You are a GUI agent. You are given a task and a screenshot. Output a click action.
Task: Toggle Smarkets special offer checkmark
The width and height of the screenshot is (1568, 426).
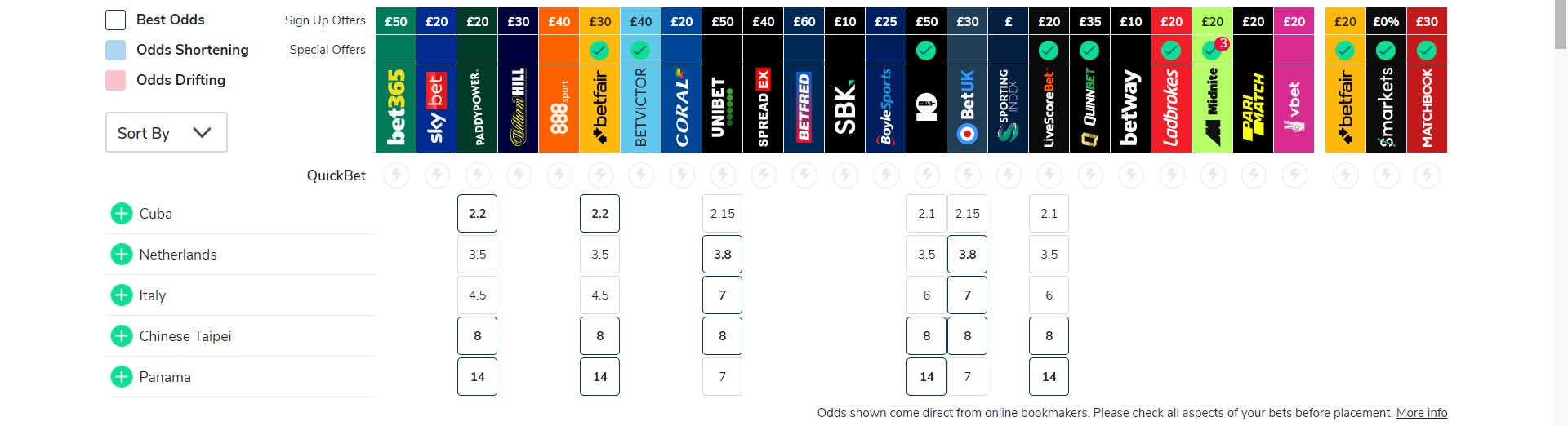coord(1386,51)
